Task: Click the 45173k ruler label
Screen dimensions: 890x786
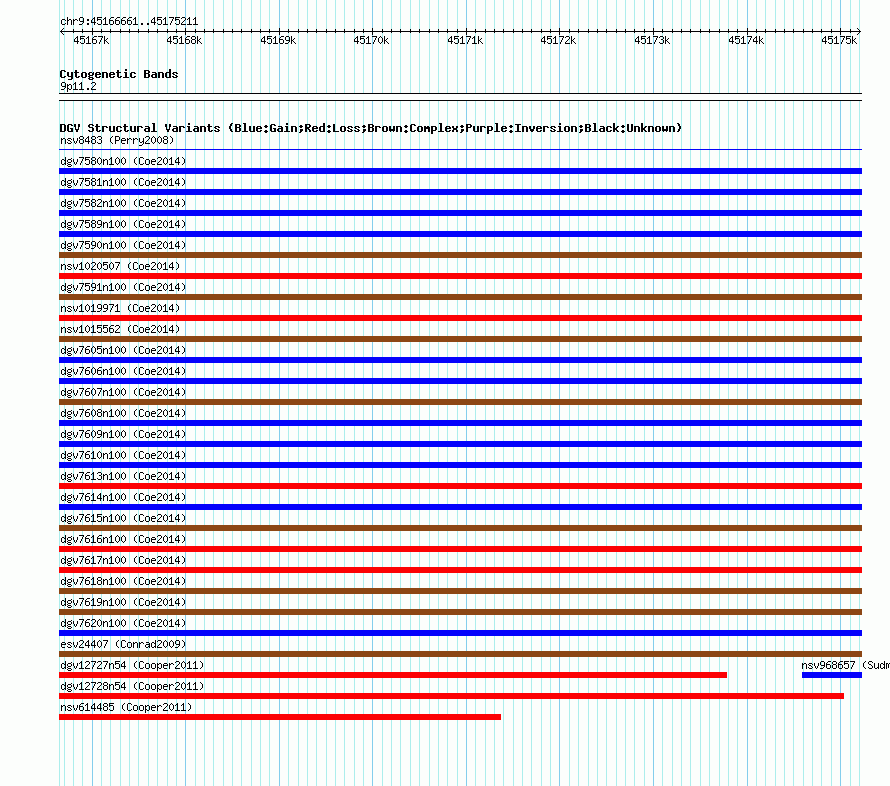Action: (652, 40)
